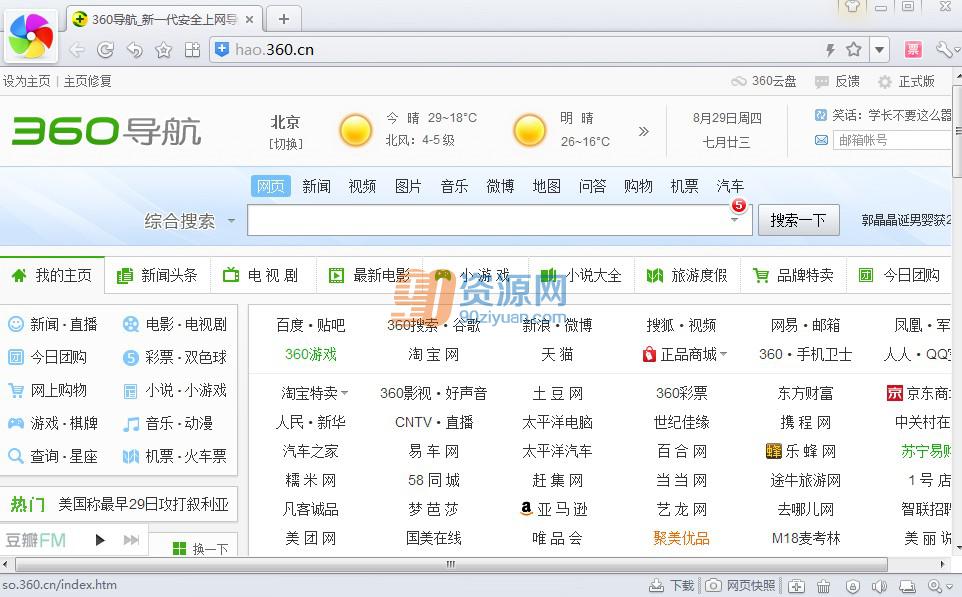962x597 pixels.
Task: Switch city via 切换 link
Action: pos(286,144)
